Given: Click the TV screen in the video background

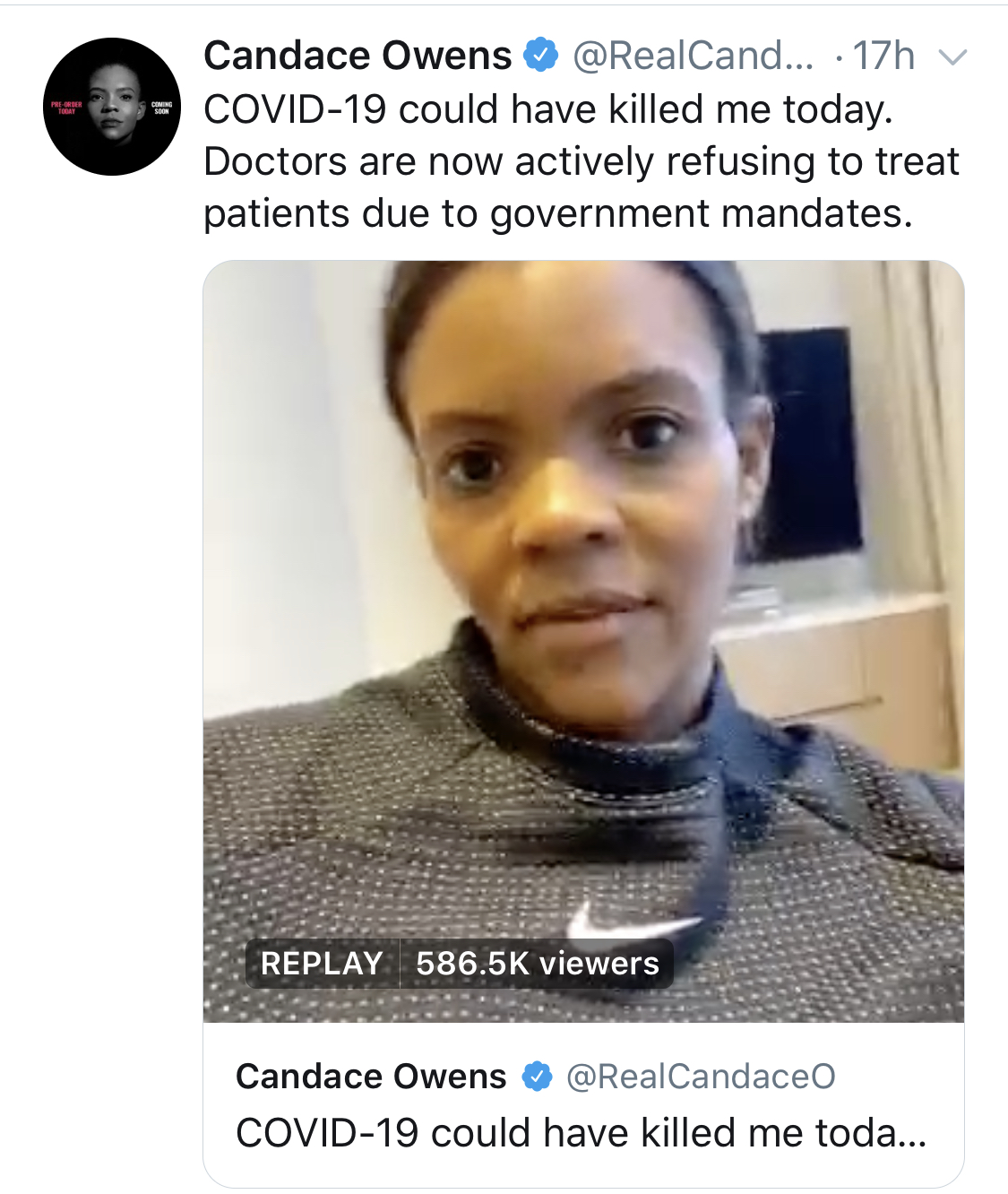Looking at the screenshot, I should pyautogui.click(x=808, y=443).
